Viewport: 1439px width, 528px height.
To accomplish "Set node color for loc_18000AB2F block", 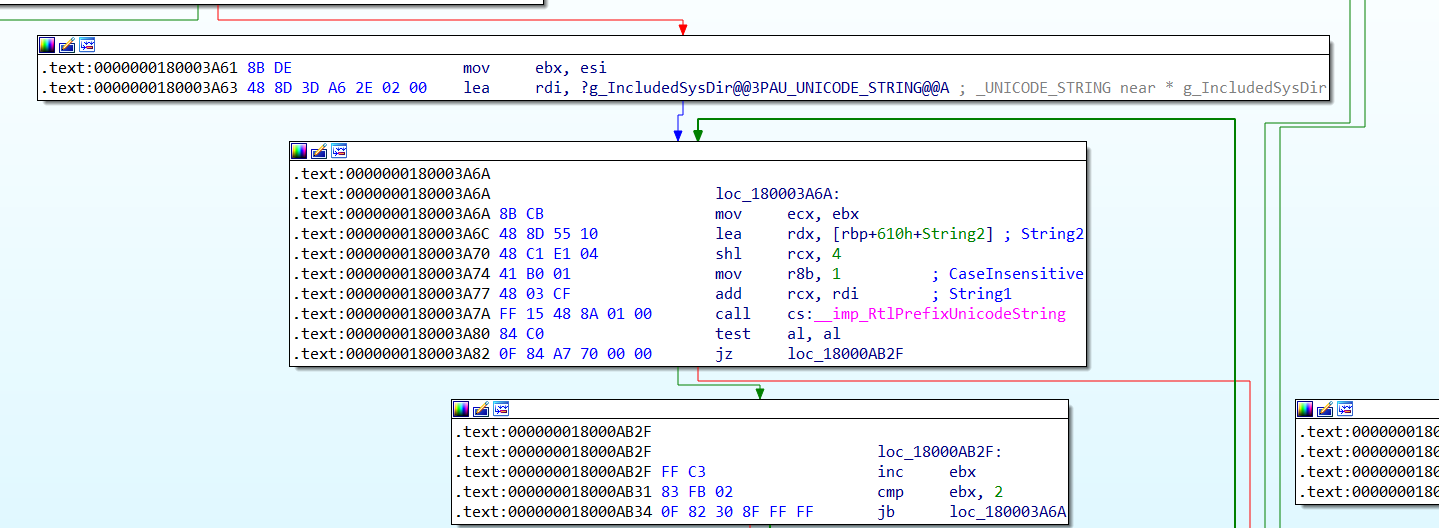I will pos(461,409).
